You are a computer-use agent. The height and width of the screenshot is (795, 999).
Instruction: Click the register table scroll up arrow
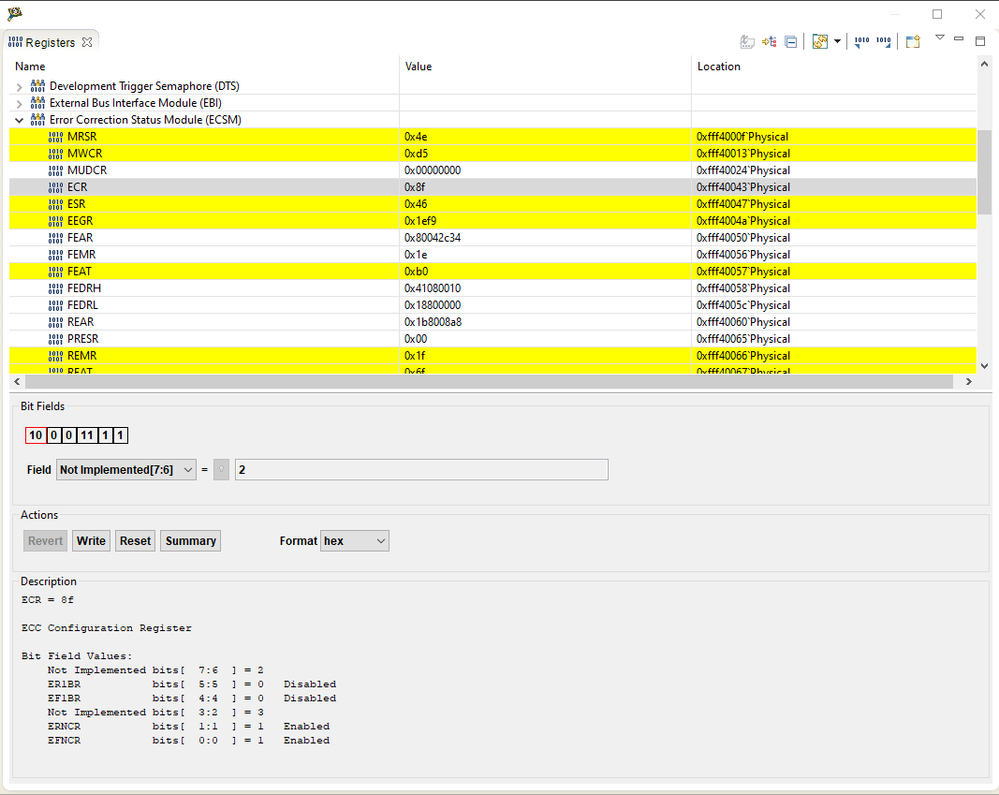click(x=984, y=64)
